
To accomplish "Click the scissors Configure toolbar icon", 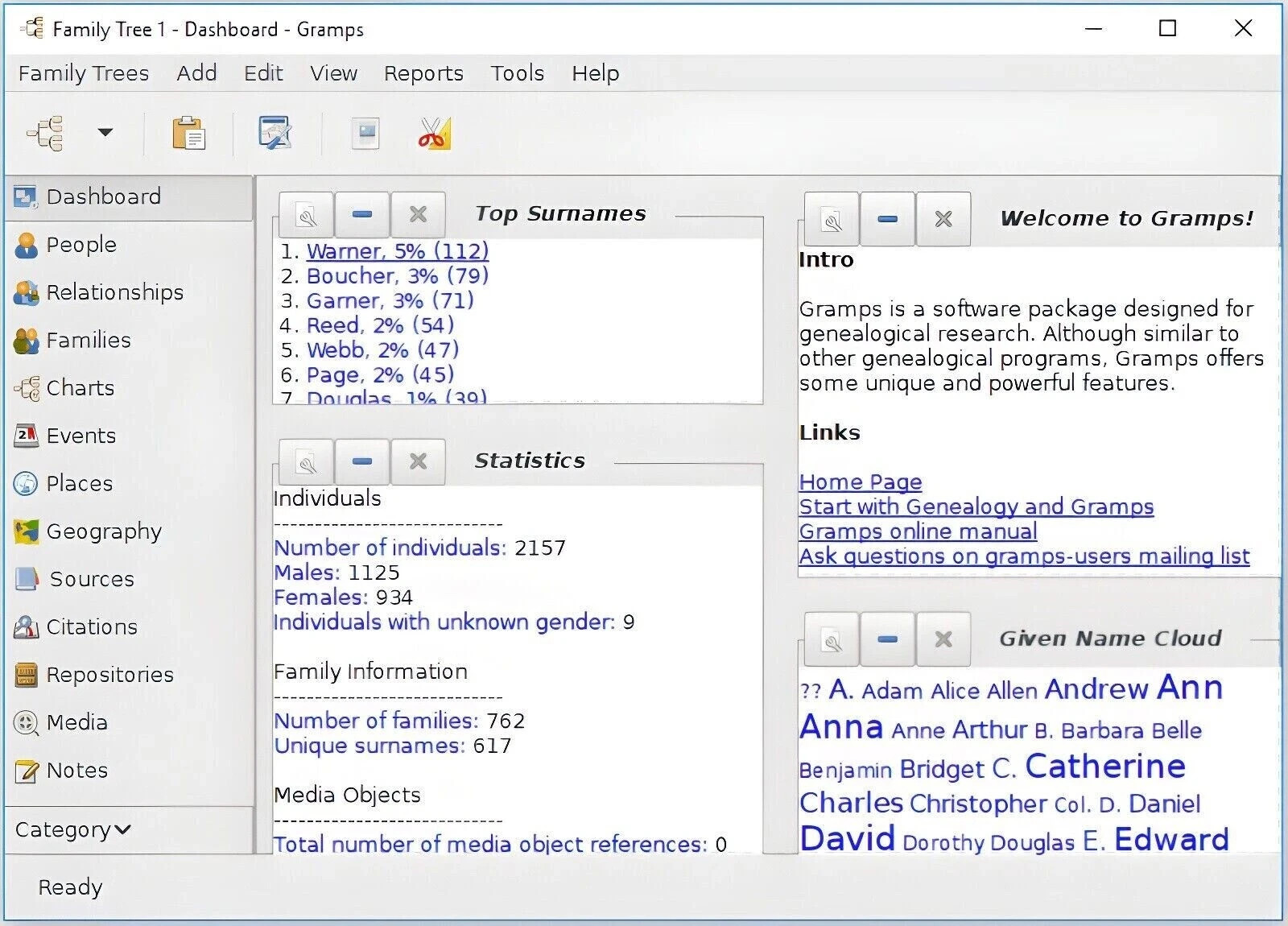I will click(435, 133).
